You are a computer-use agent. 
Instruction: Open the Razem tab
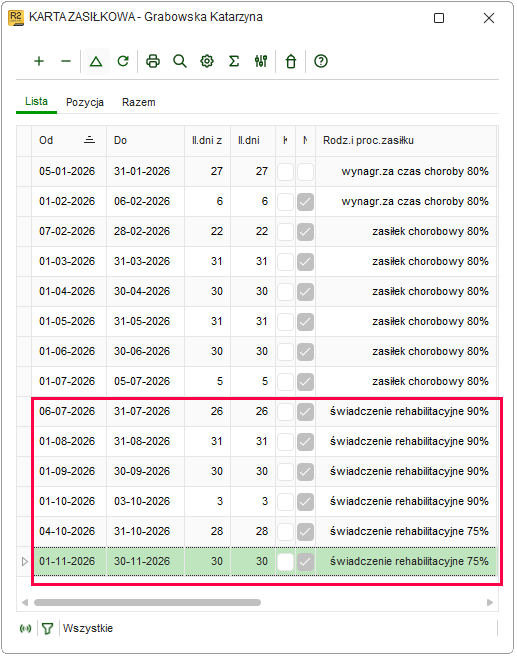click(x=139, y=103)
